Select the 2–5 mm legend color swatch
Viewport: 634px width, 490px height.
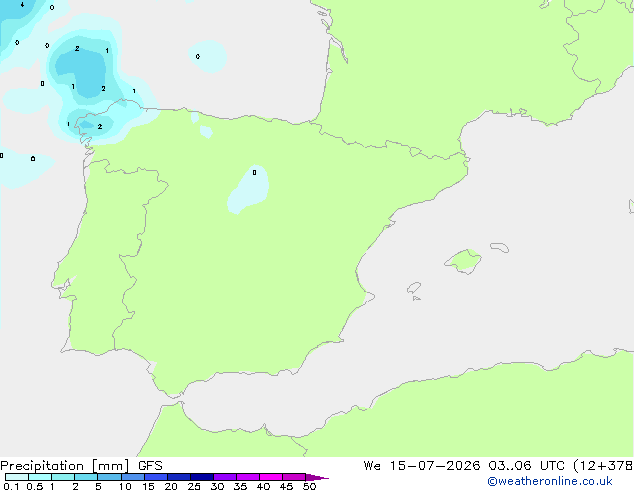point(86,477)
